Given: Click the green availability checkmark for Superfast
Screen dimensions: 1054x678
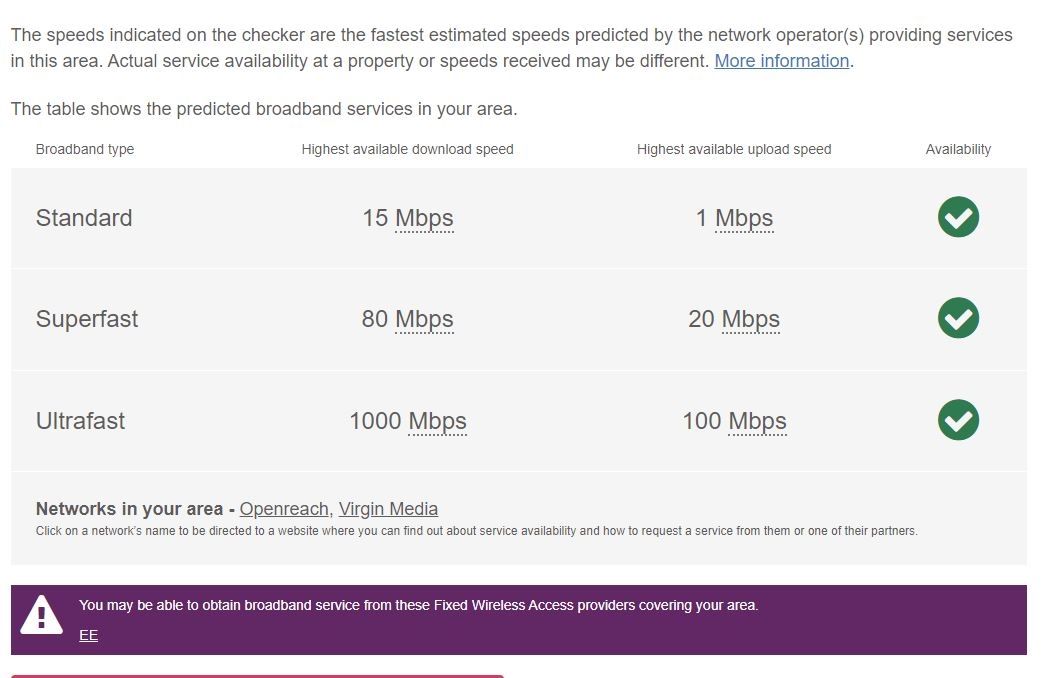Looking at the screenshot, I should 958,318.
